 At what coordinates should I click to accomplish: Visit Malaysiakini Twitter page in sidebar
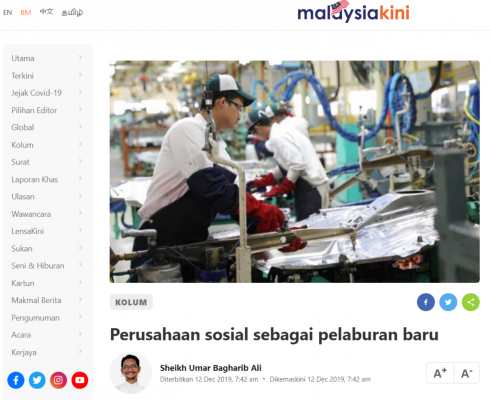tap(37, 380)
